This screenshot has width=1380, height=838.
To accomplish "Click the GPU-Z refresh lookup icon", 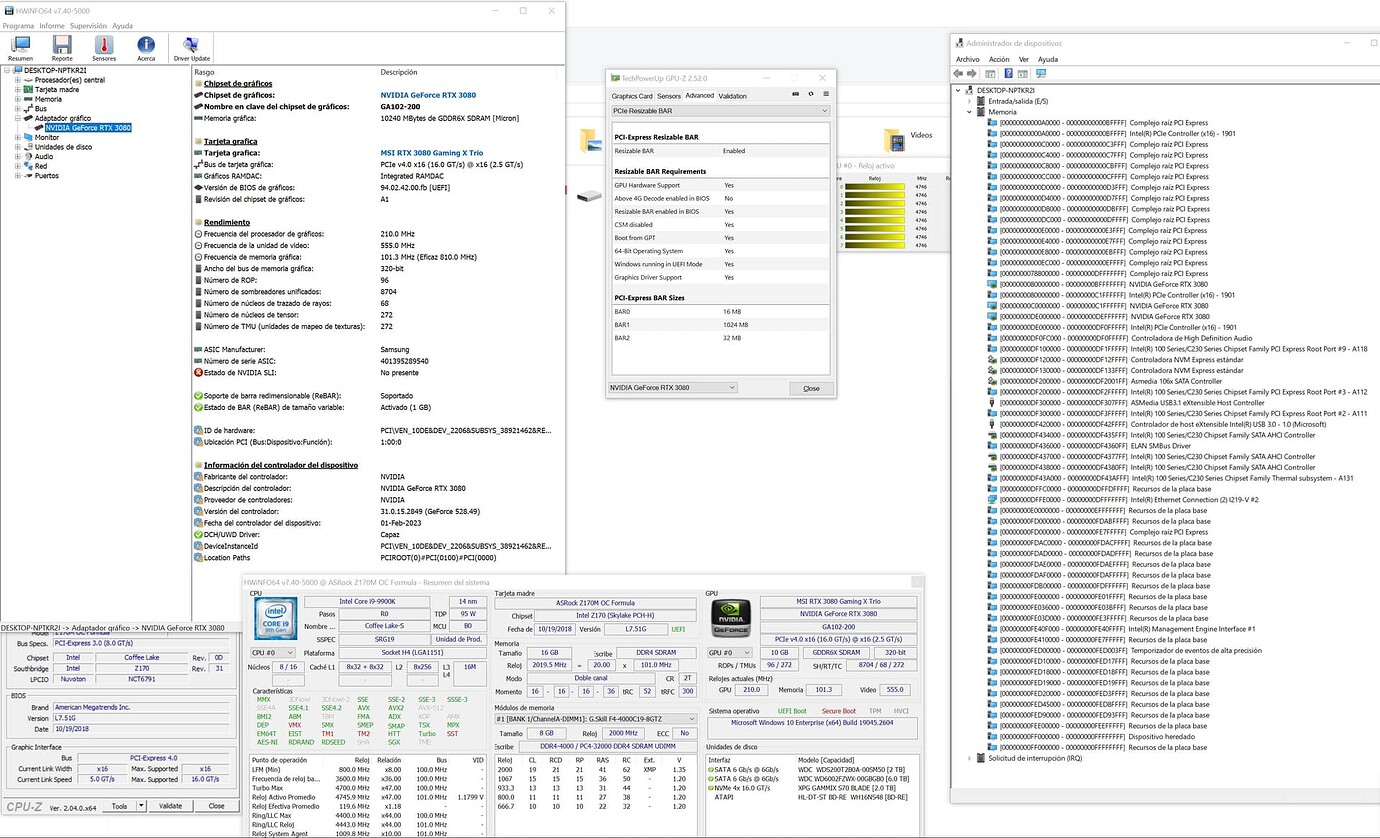I will (x=811, y=94).
